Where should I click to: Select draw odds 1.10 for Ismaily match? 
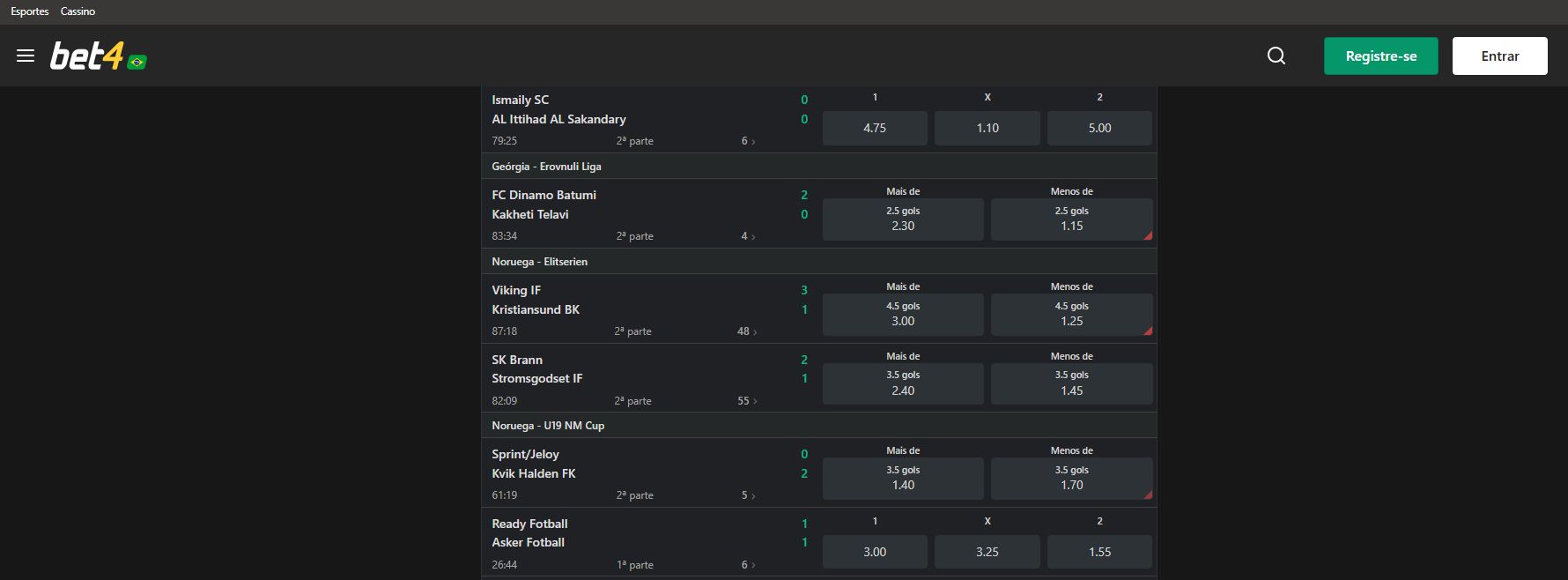[x=987, y=128]
